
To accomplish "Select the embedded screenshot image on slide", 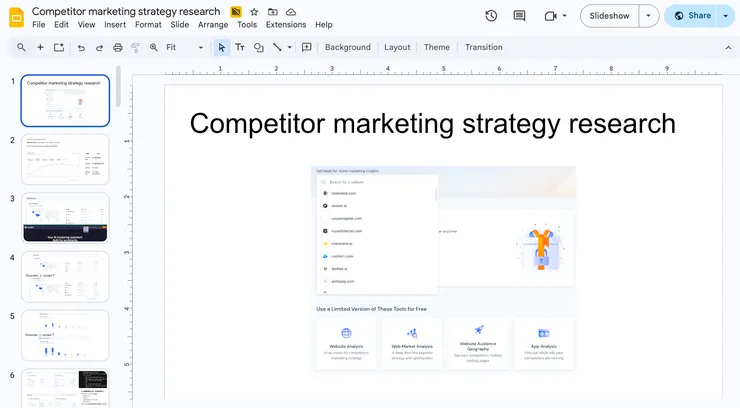I will (x=444, y=269).
